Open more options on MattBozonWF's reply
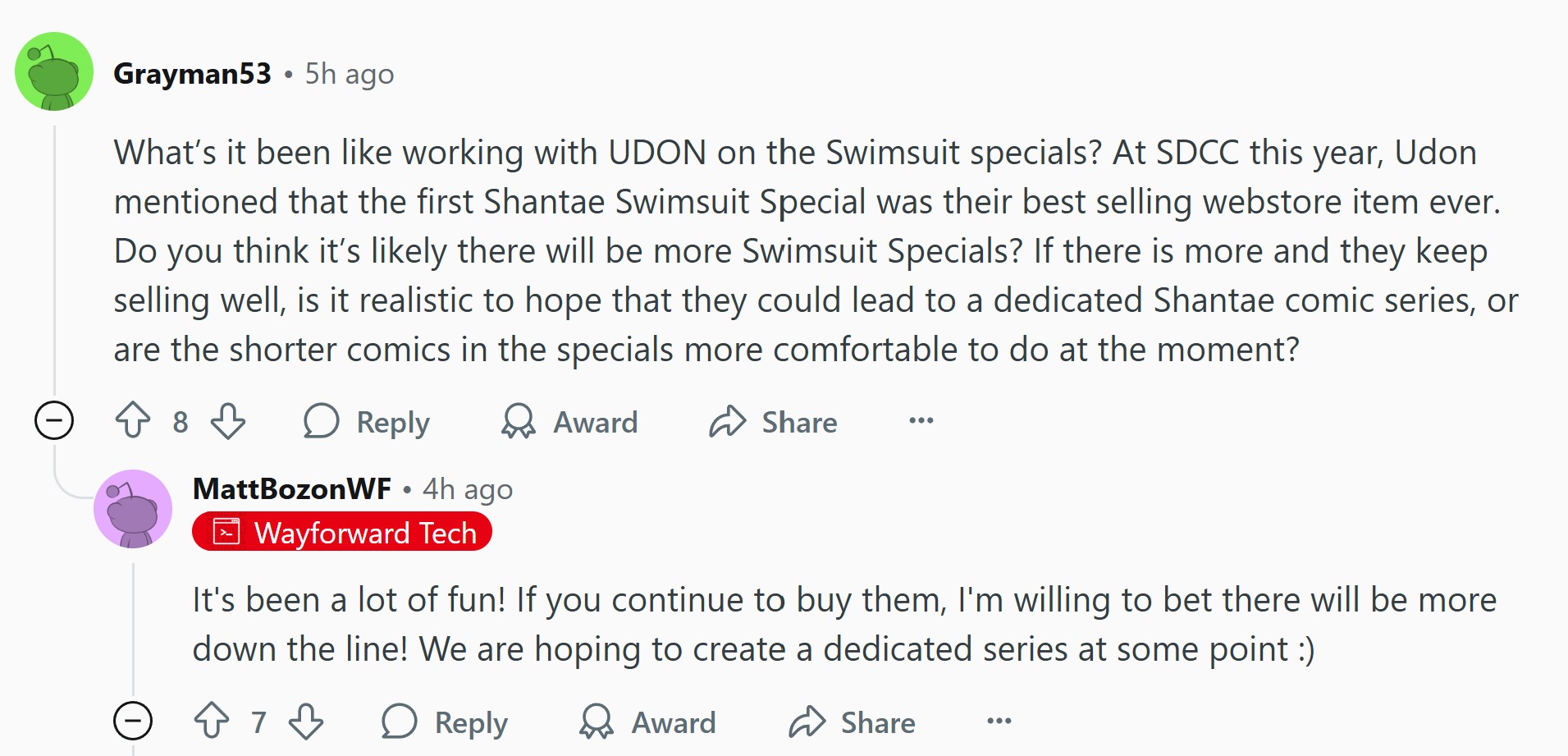The height and width of the screenshot is (756, 1568). tap(999, 722)
